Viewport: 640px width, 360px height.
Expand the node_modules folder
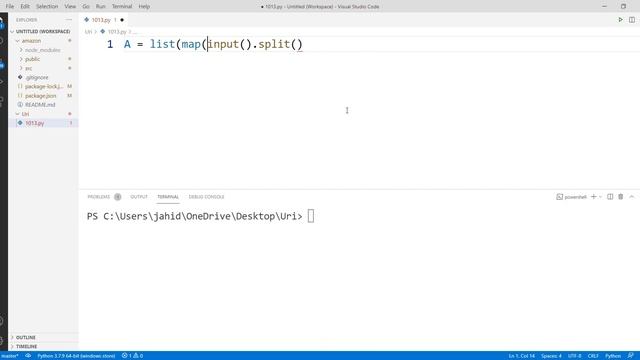(42, 50)
